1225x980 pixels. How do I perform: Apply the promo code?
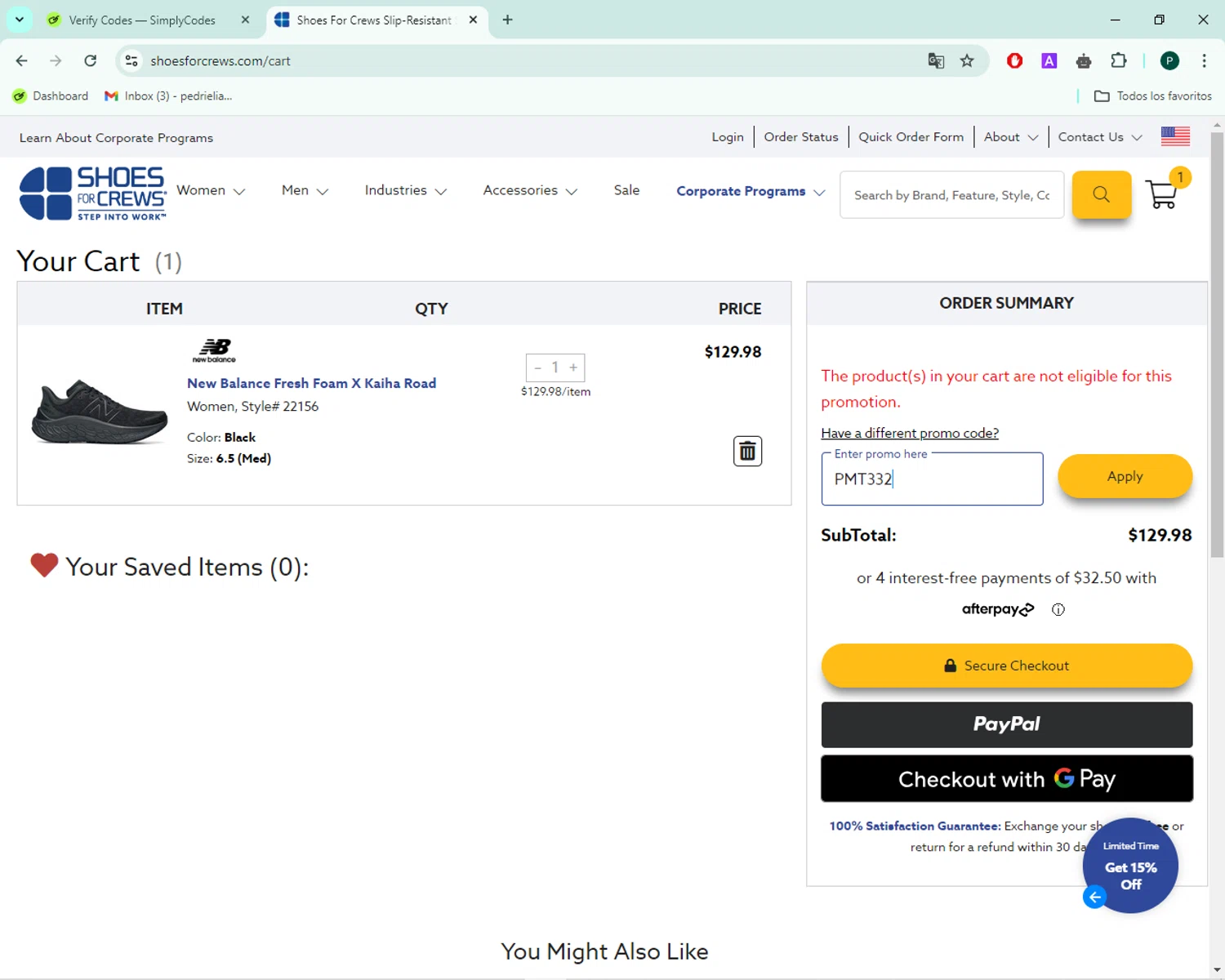pos(1125,476)
